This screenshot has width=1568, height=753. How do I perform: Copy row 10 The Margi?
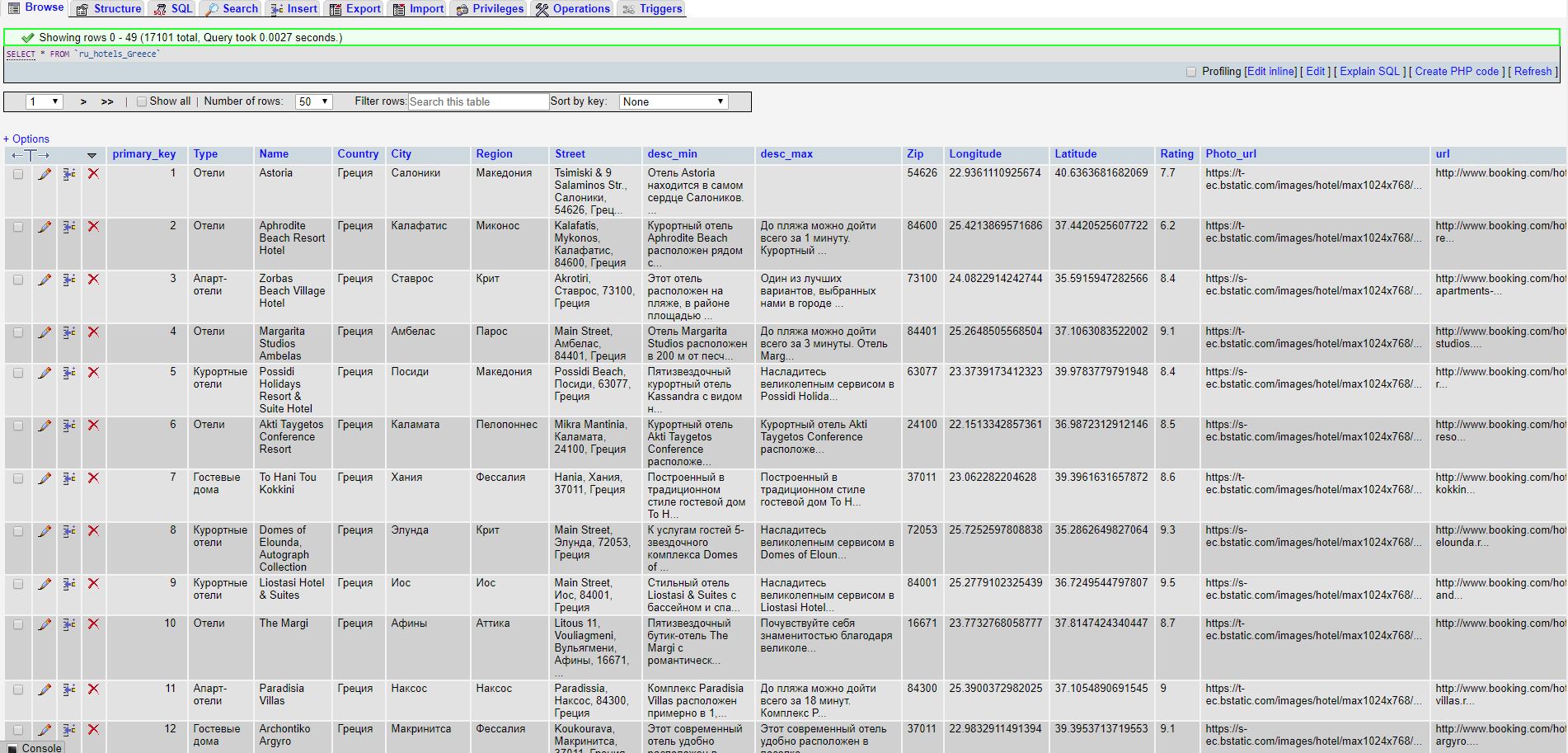pyautogui.click(x=69, y=624)
